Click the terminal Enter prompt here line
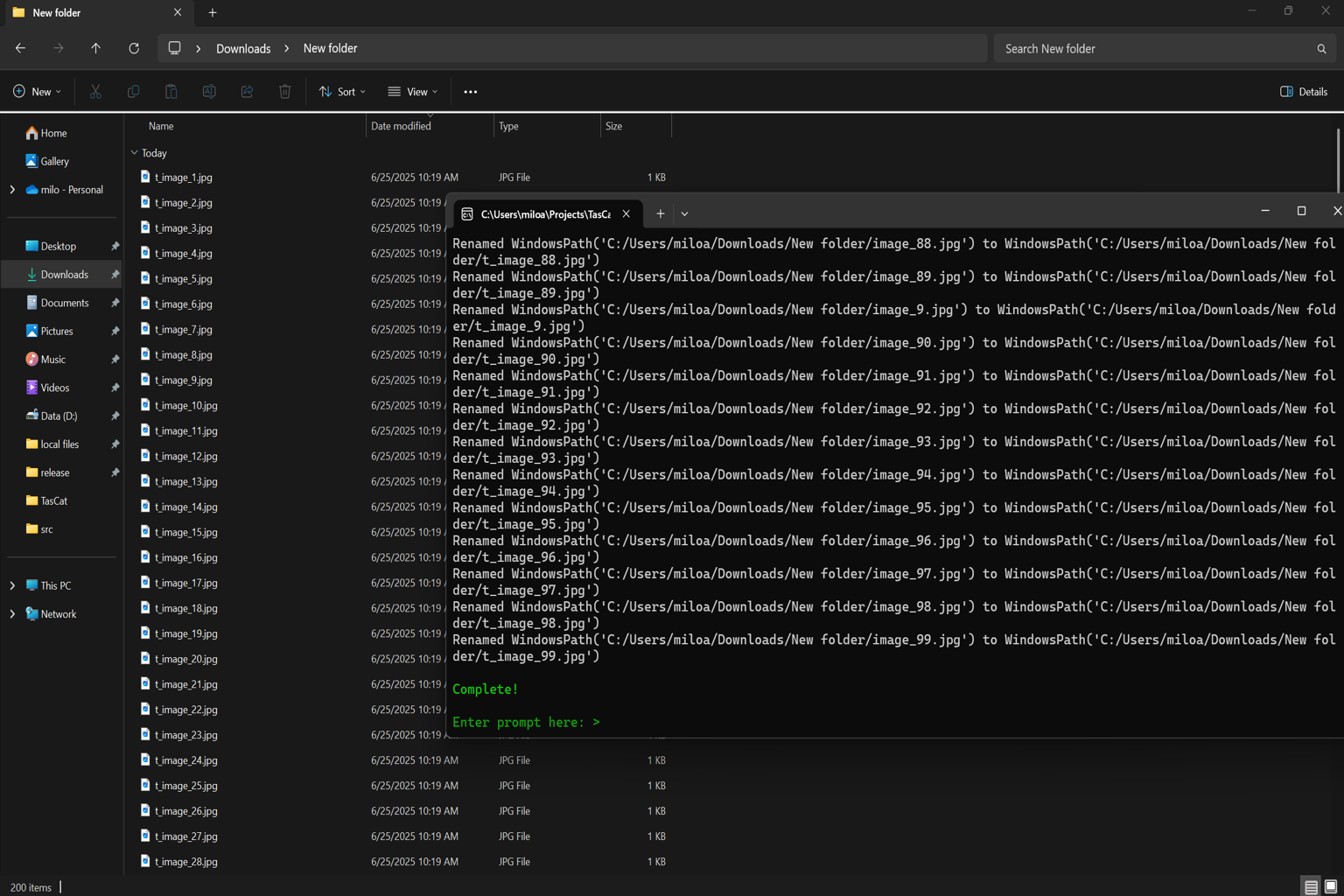 point(526,722)
